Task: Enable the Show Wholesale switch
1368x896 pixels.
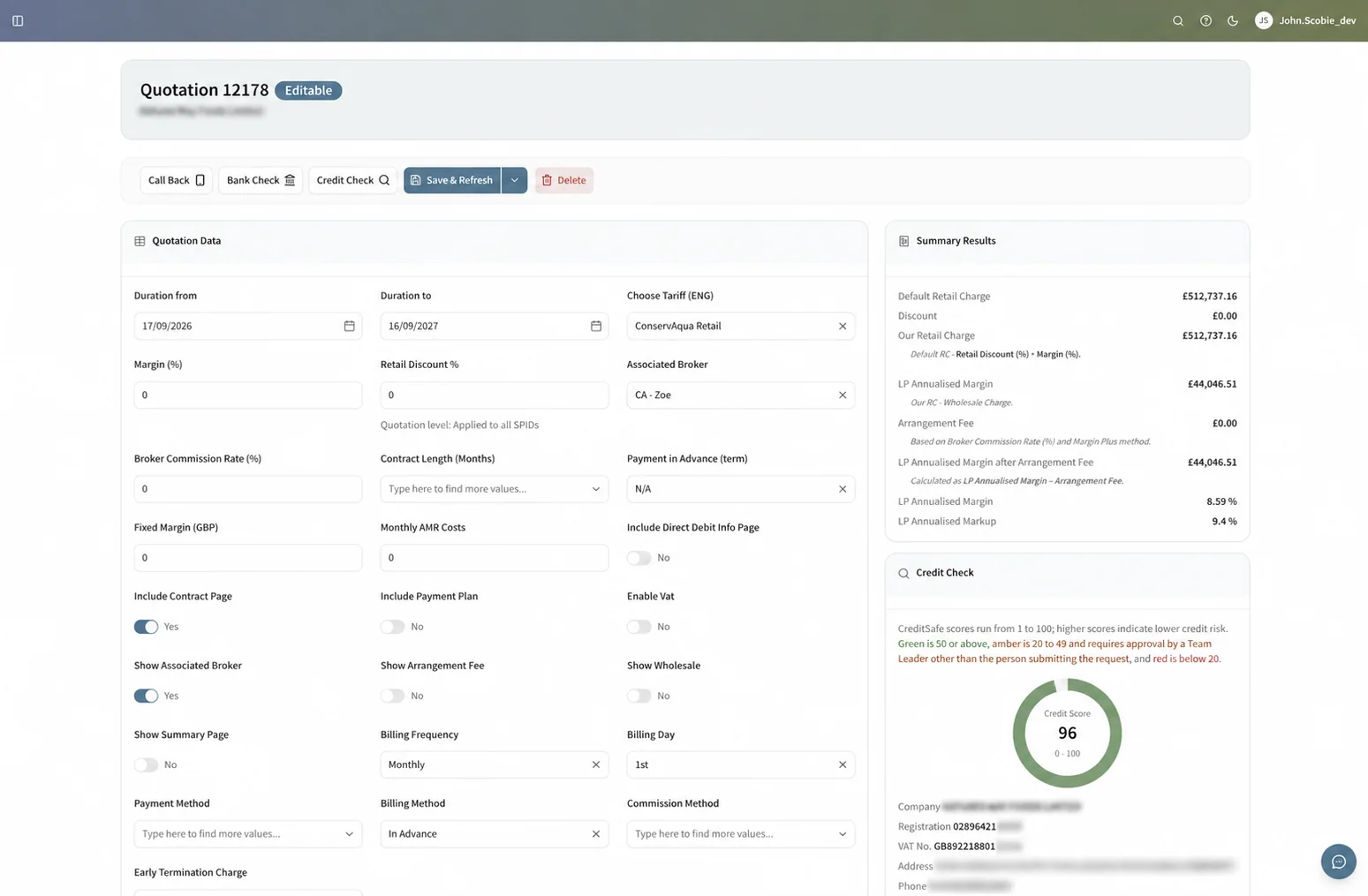Action: [639, 696]
